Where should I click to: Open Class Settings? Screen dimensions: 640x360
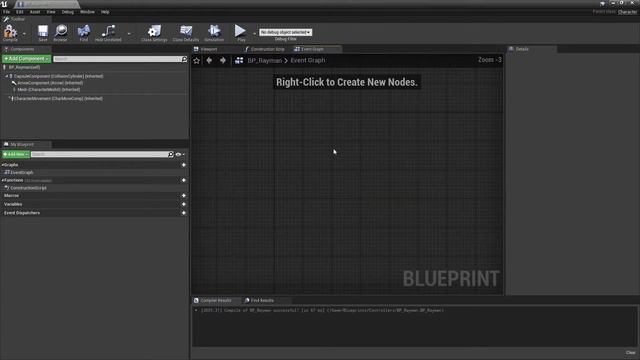(154, 33)
